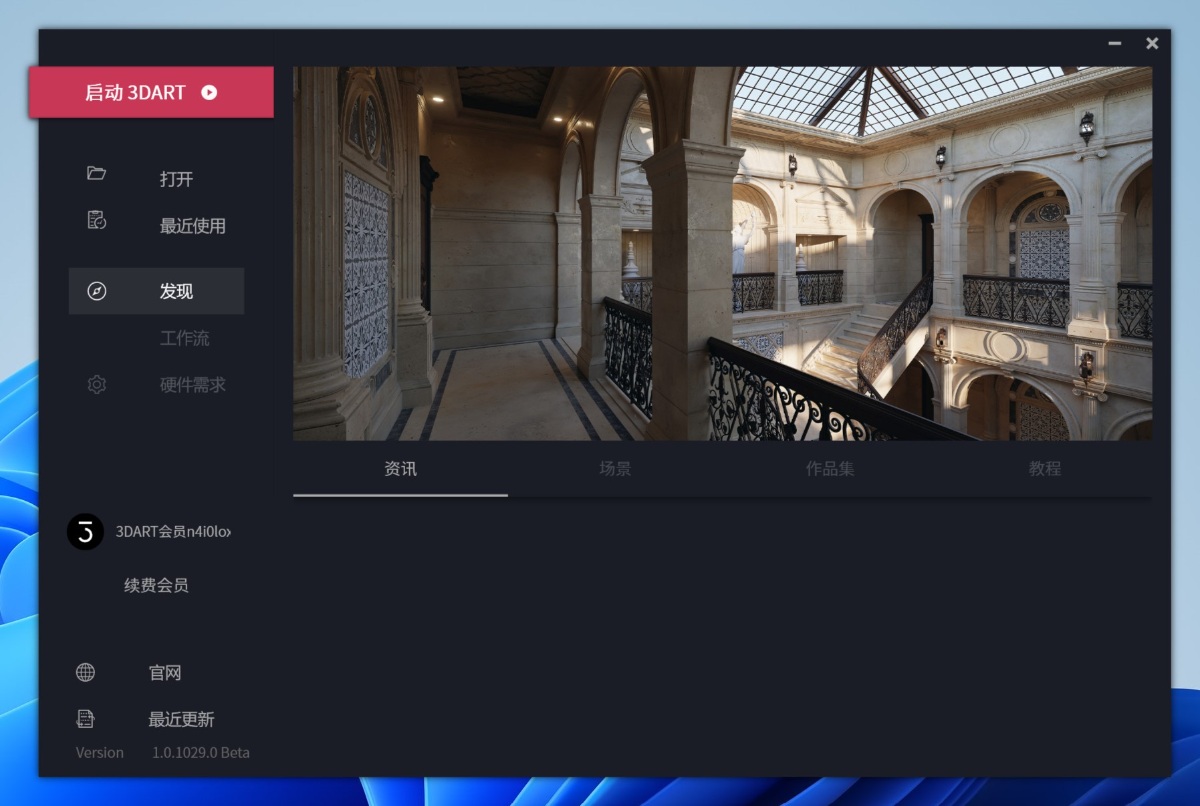Screen dimensions: 1200x806
Task: Open 硬件需求 hardware requirements
Action: pyautogui.click(x=192, y=384)
